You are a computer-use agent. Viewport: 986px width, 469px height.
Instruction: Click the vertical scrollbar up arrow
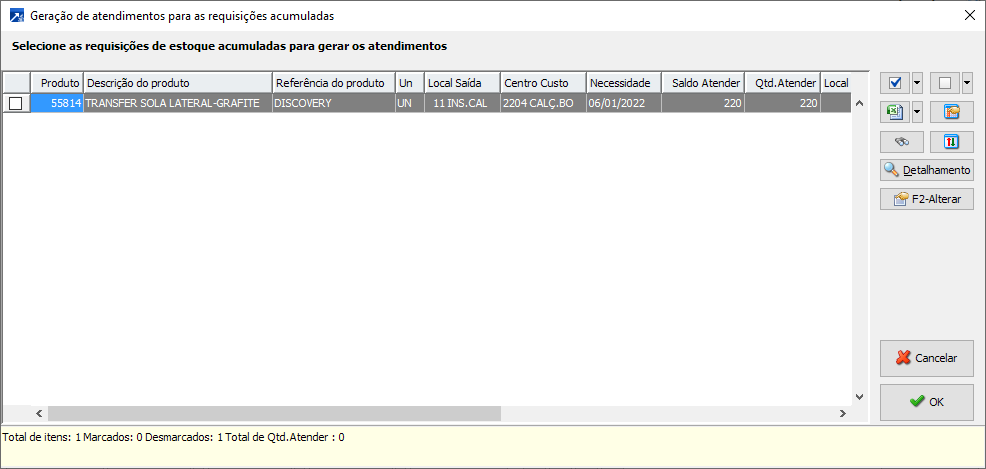[x=860, y=102]
